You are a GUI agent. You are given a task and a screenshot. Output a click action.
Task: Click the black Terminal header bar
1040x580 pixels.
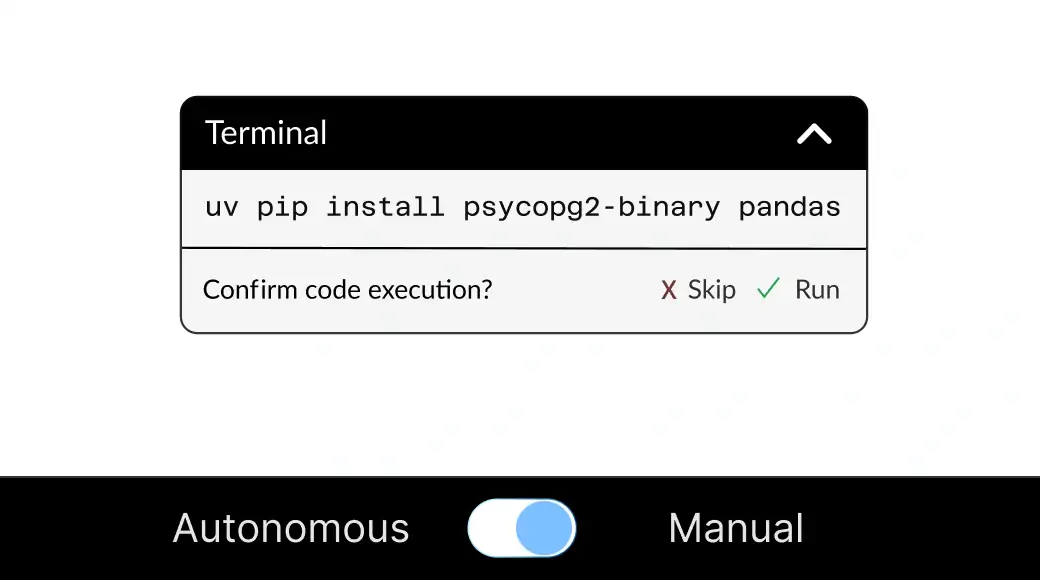pyautogui.click(x=523, y=133)
